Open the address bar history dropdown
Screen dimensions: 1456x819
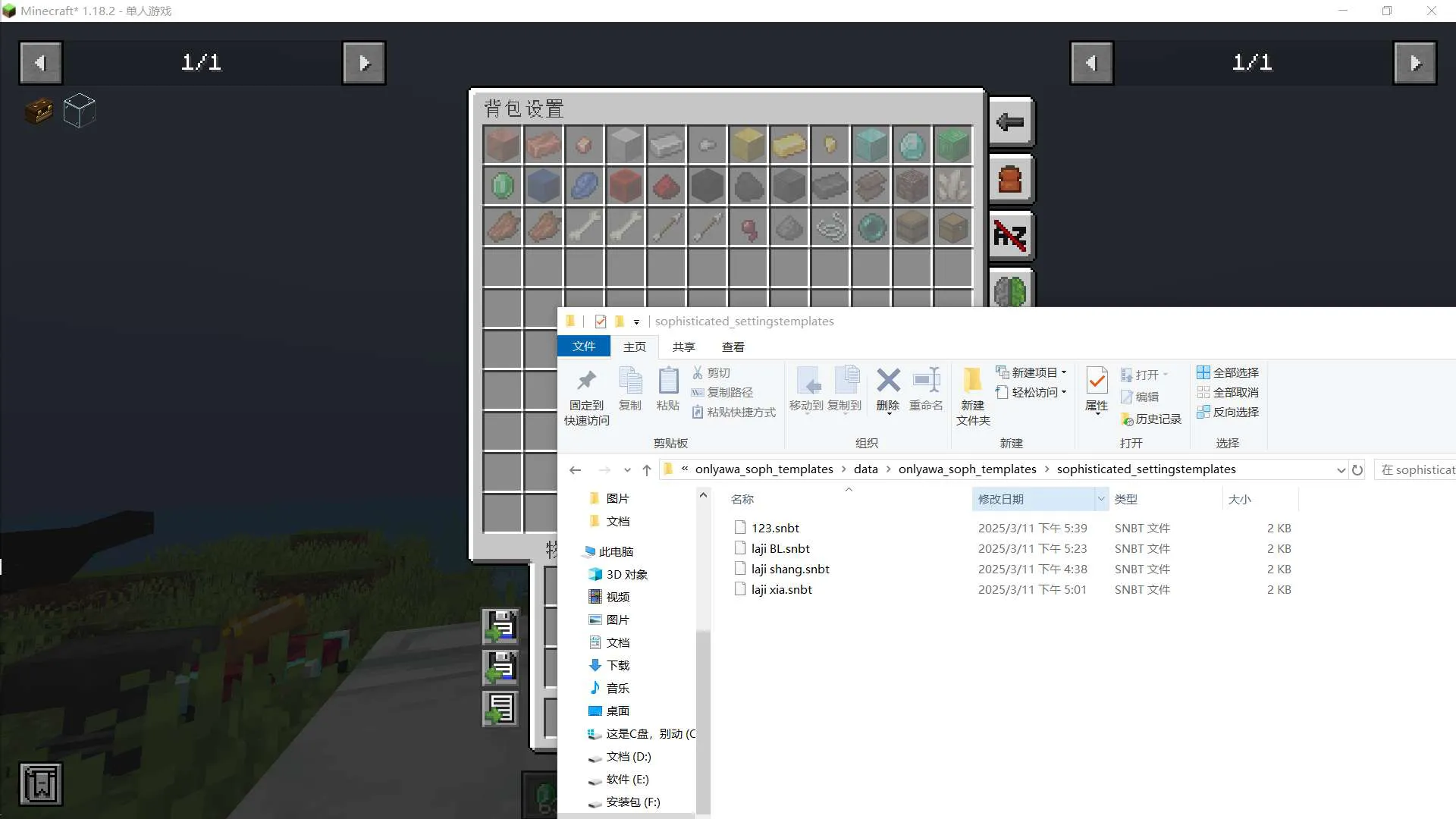(x=1341, y=470)
